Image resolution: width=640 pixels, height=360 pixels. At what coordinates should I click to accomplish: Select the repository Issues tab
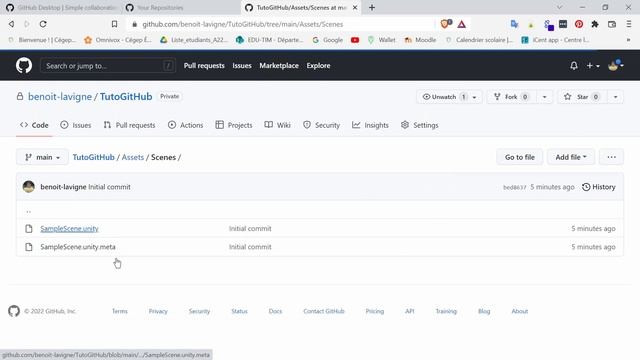coord(76,125)
